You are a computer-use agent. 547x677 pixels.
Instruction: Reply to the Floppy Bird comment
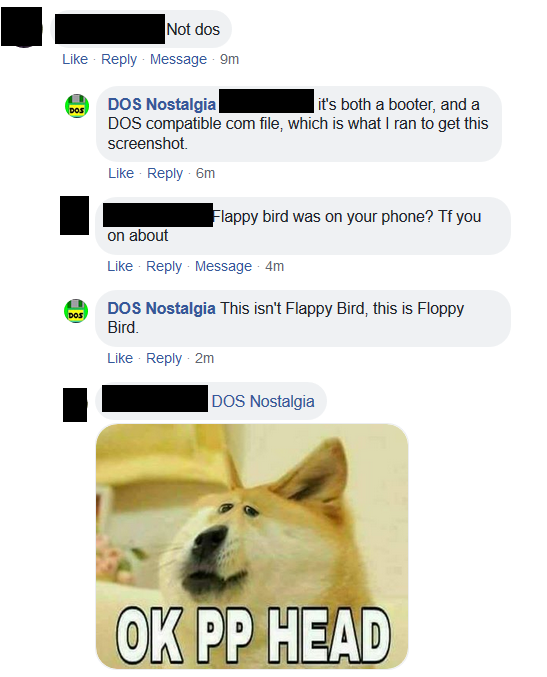[164, 358]
